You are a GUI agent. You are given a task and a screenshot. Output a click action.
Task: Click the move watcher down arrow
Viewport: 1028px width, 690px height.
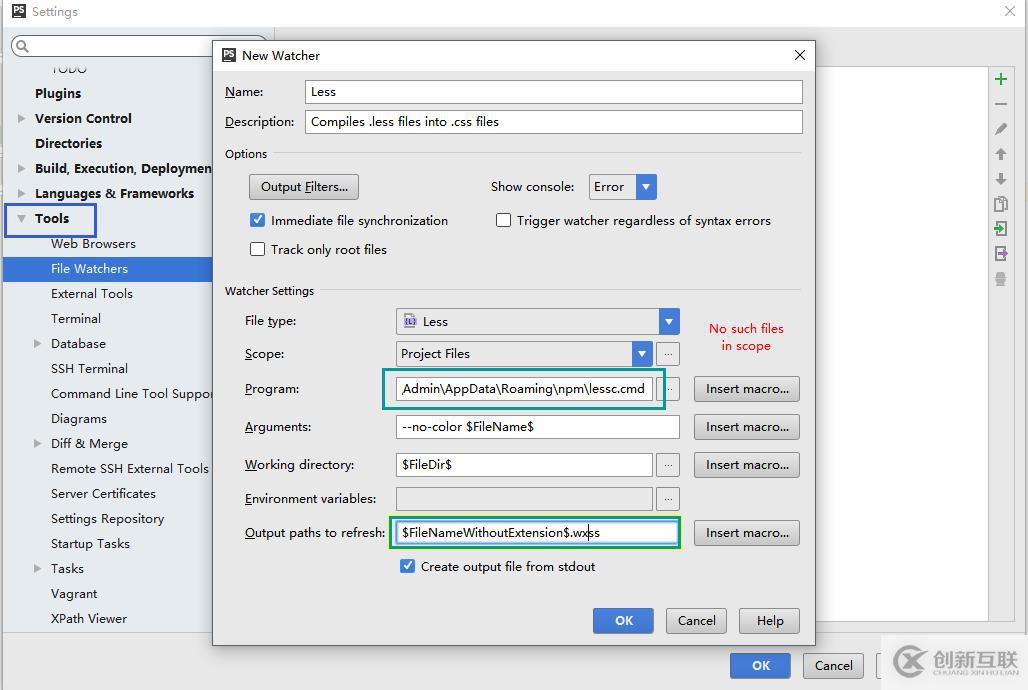click(x=1000, y=179)
